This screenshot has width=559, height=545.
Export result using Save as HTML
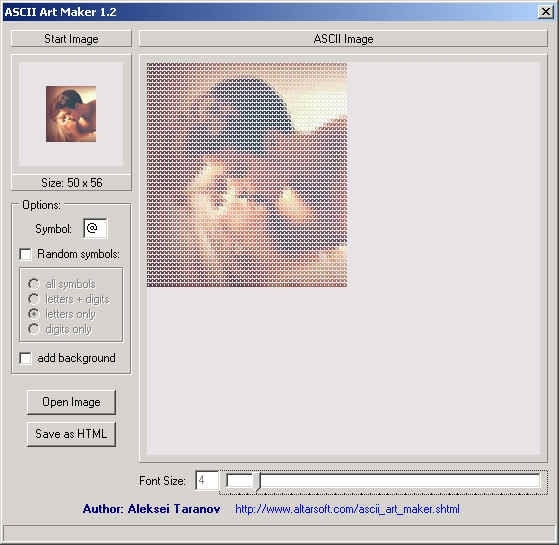click(71, 434)
